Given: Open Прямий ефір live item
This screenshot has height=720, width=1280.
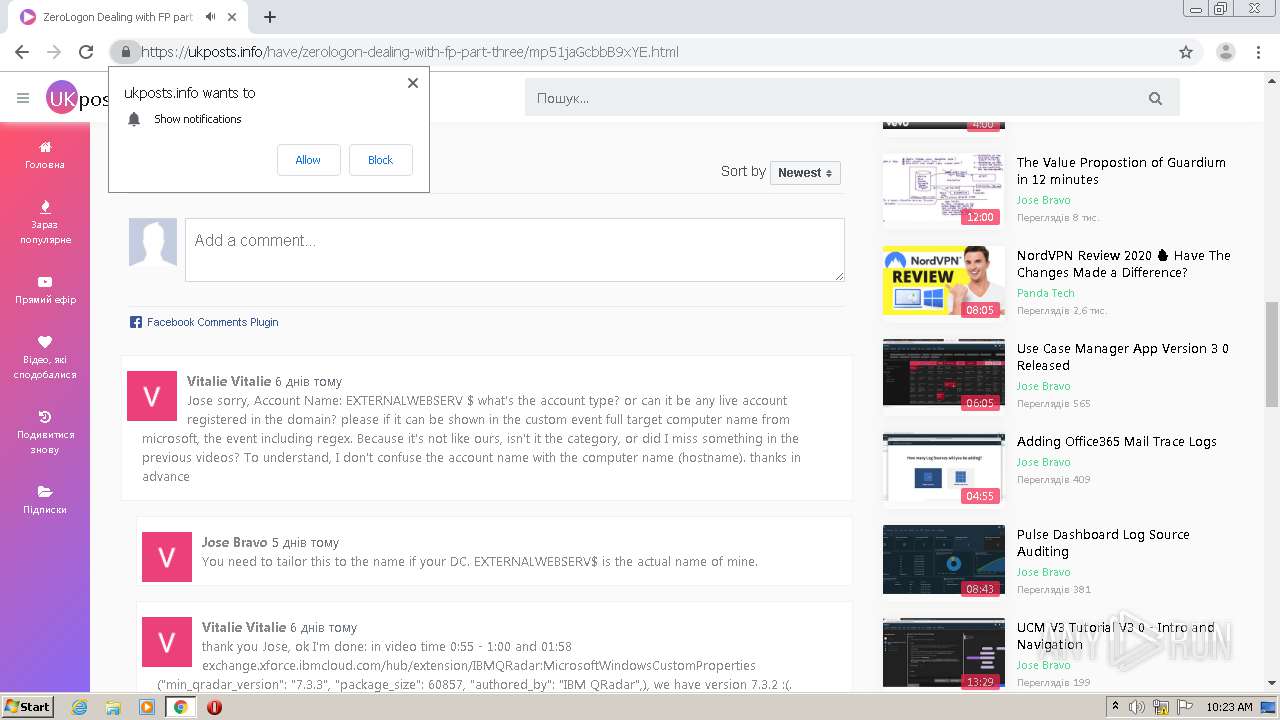Looking at the screenshot, I should (x=45, y=290).
